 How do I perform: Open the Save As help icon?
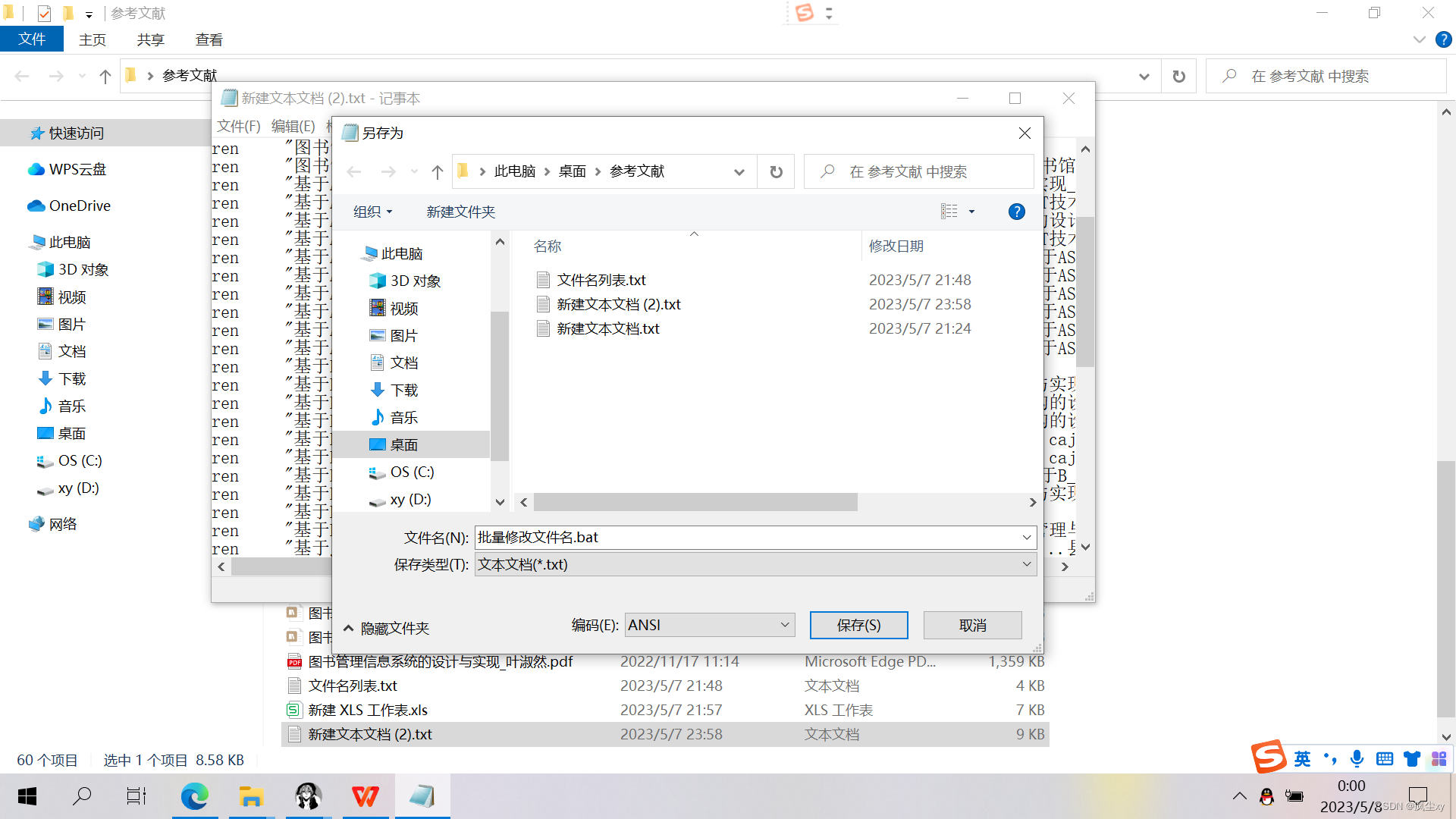1016,212
